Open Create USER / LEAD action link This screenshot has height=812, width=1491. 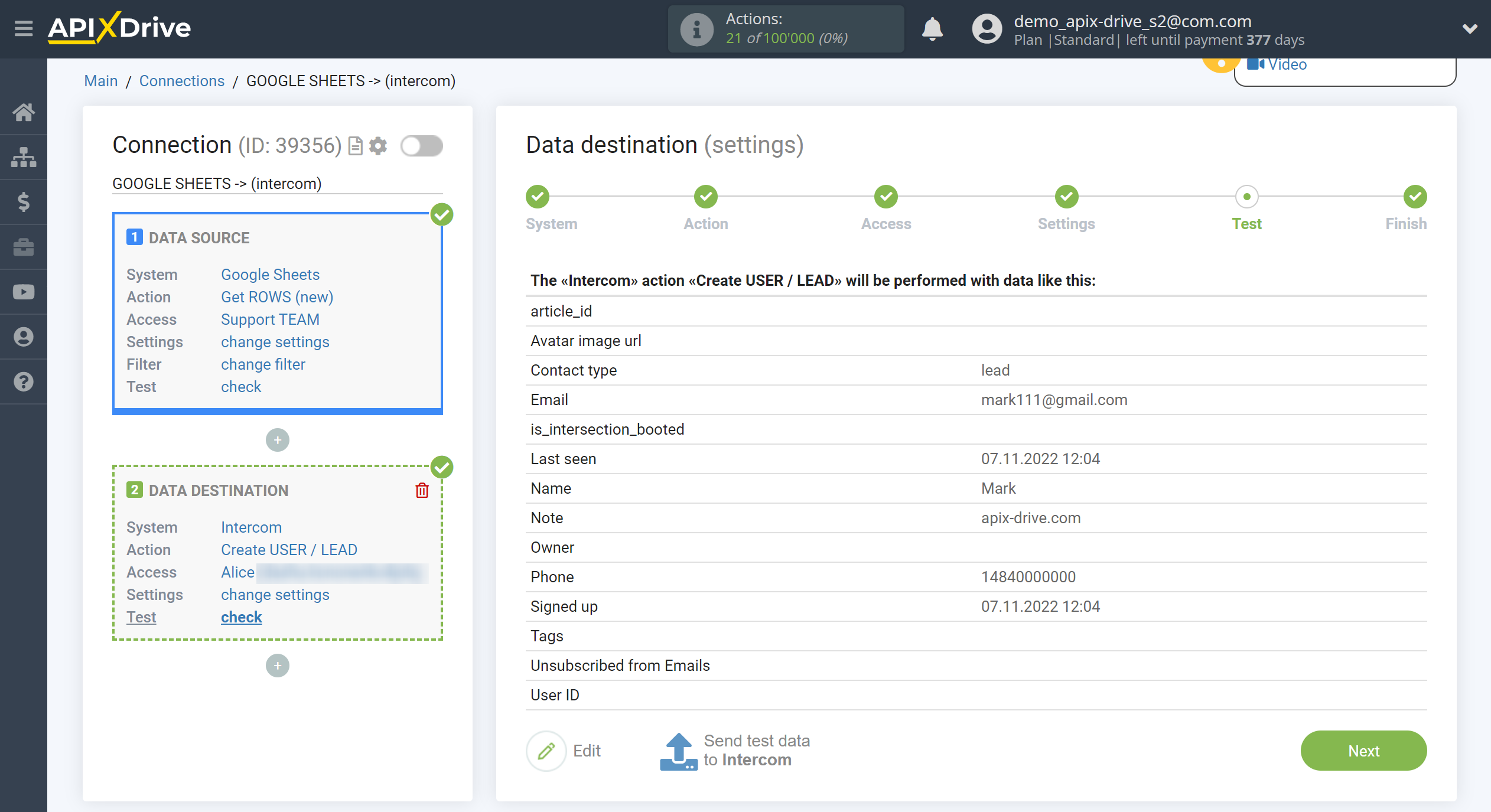click(x=289, y=550)
